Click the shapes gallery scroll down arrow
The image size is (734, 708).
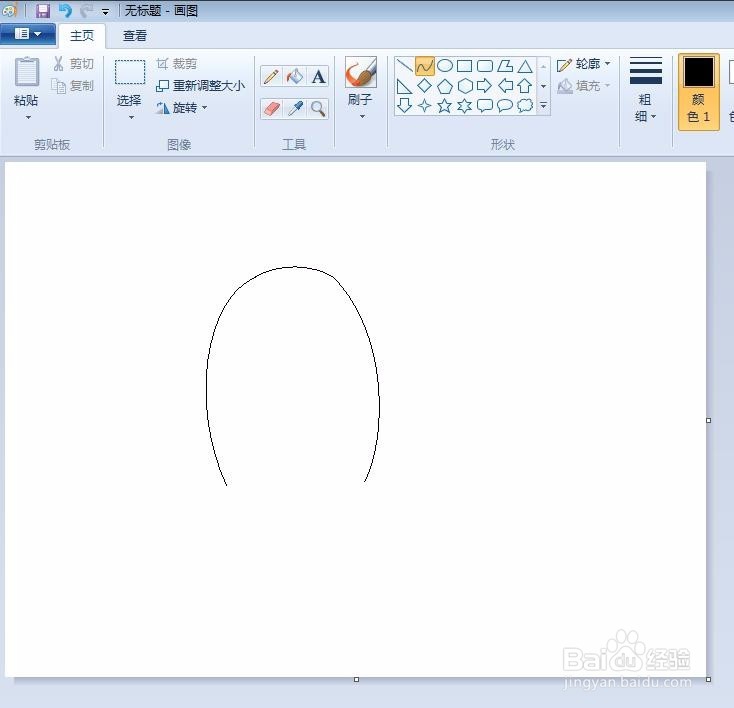543,86
